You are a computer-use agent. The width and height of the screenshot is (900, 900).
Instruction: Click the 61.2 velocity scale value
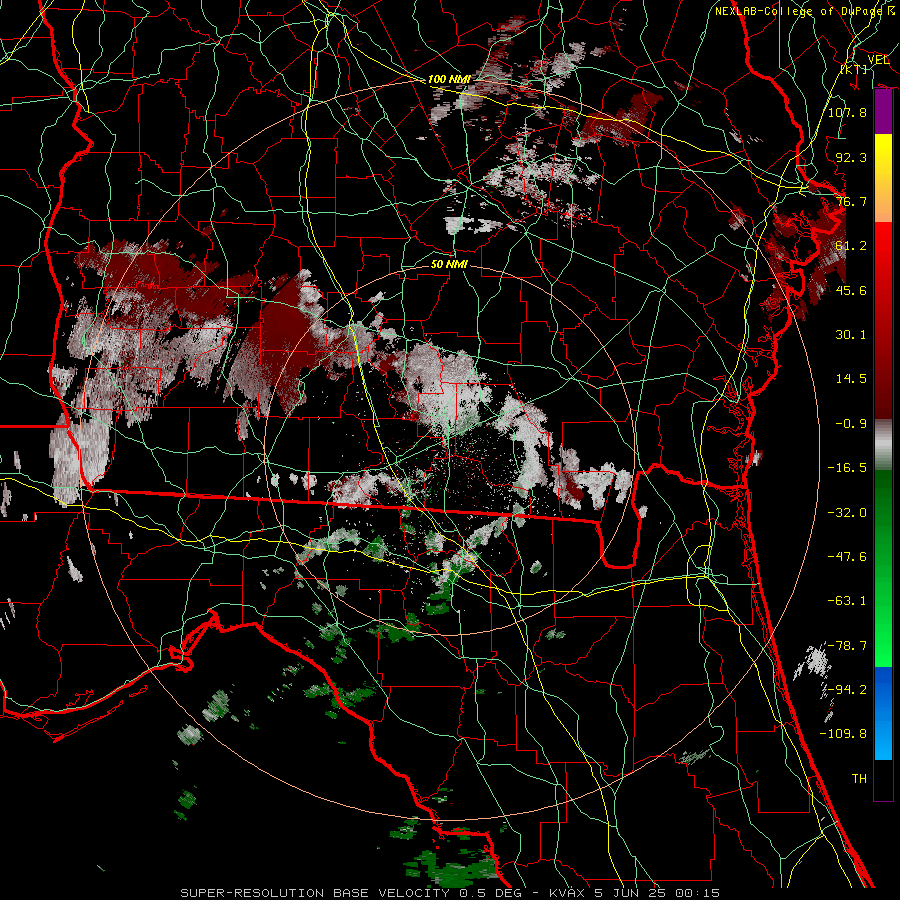(851, 246)
